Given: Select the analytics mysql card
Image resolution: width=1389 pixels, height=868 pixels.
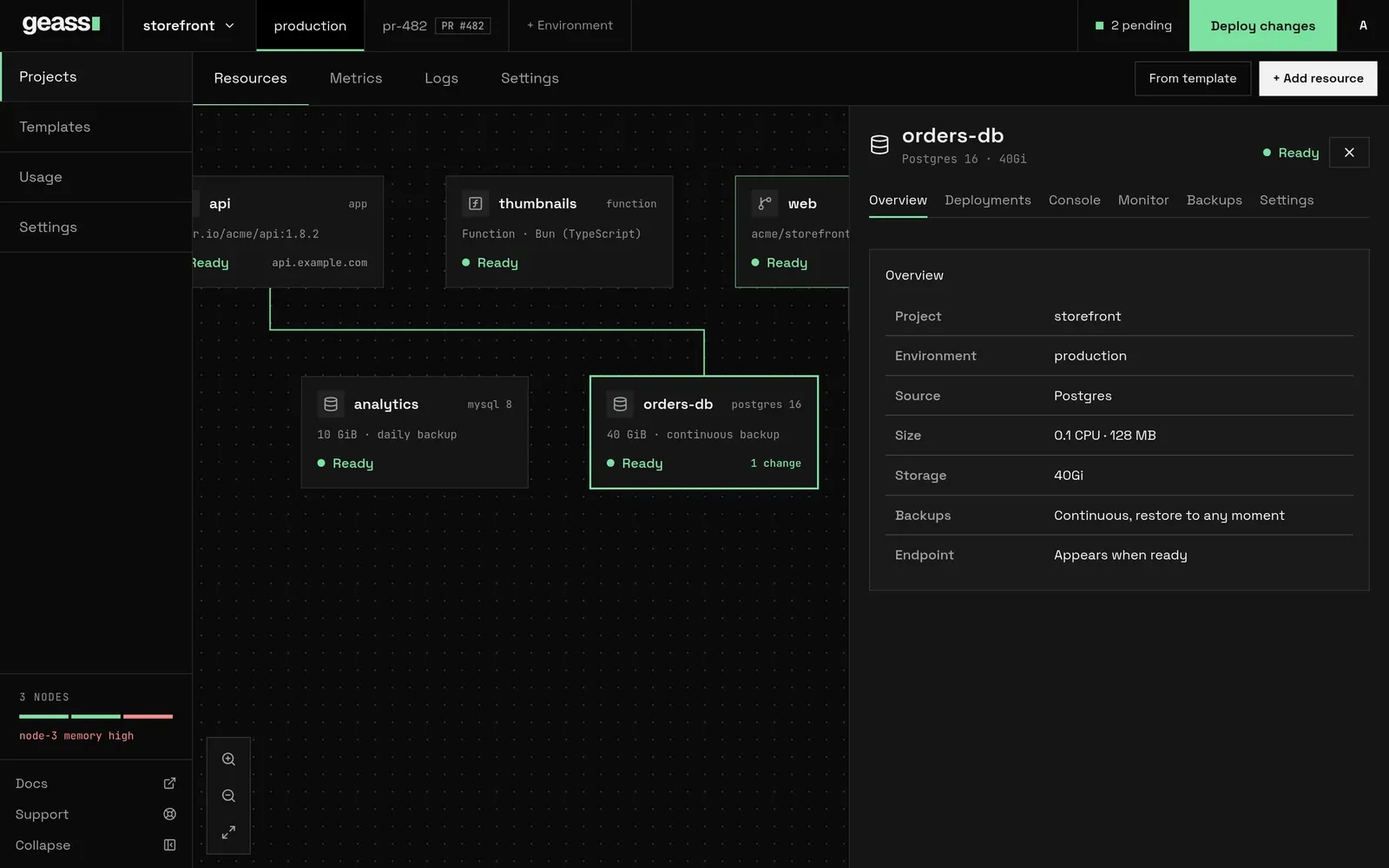Looking at the screenshot, I should point(415,432).
